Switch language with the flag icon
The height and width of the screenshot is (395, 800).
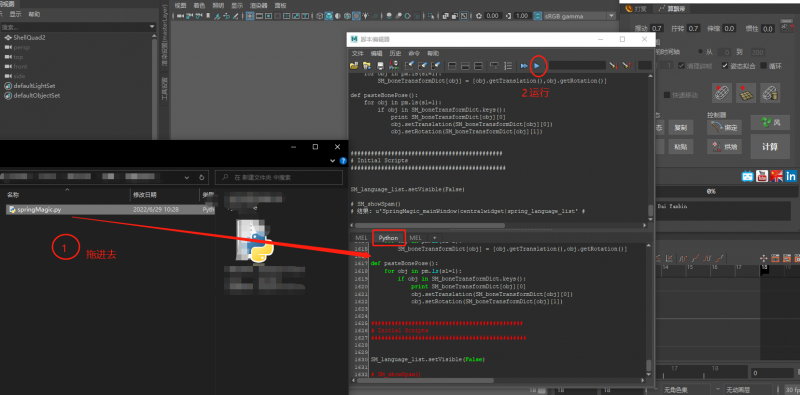(777, 177)
